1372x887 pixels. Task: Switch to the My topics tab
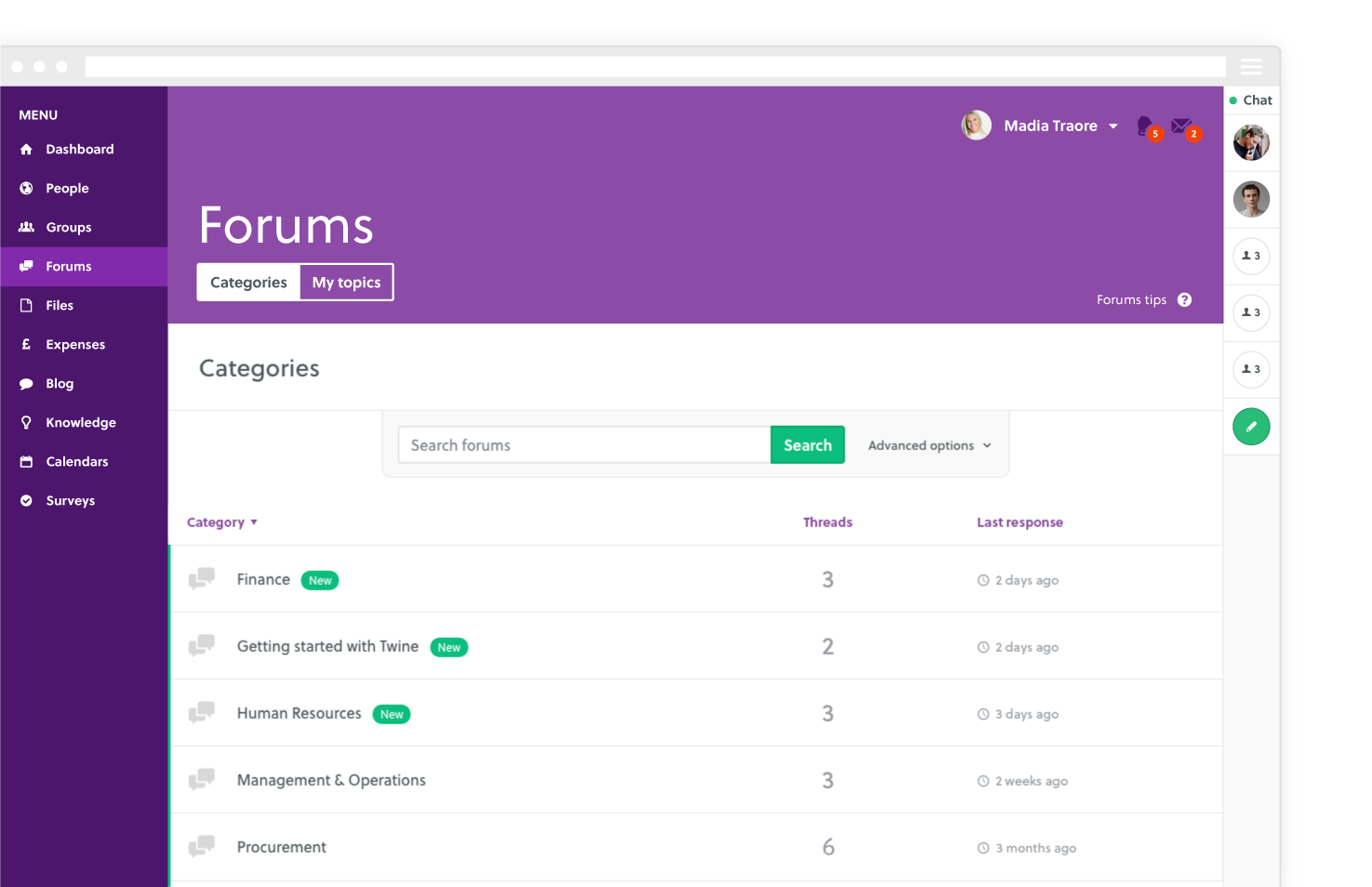(x=346, y=283)
